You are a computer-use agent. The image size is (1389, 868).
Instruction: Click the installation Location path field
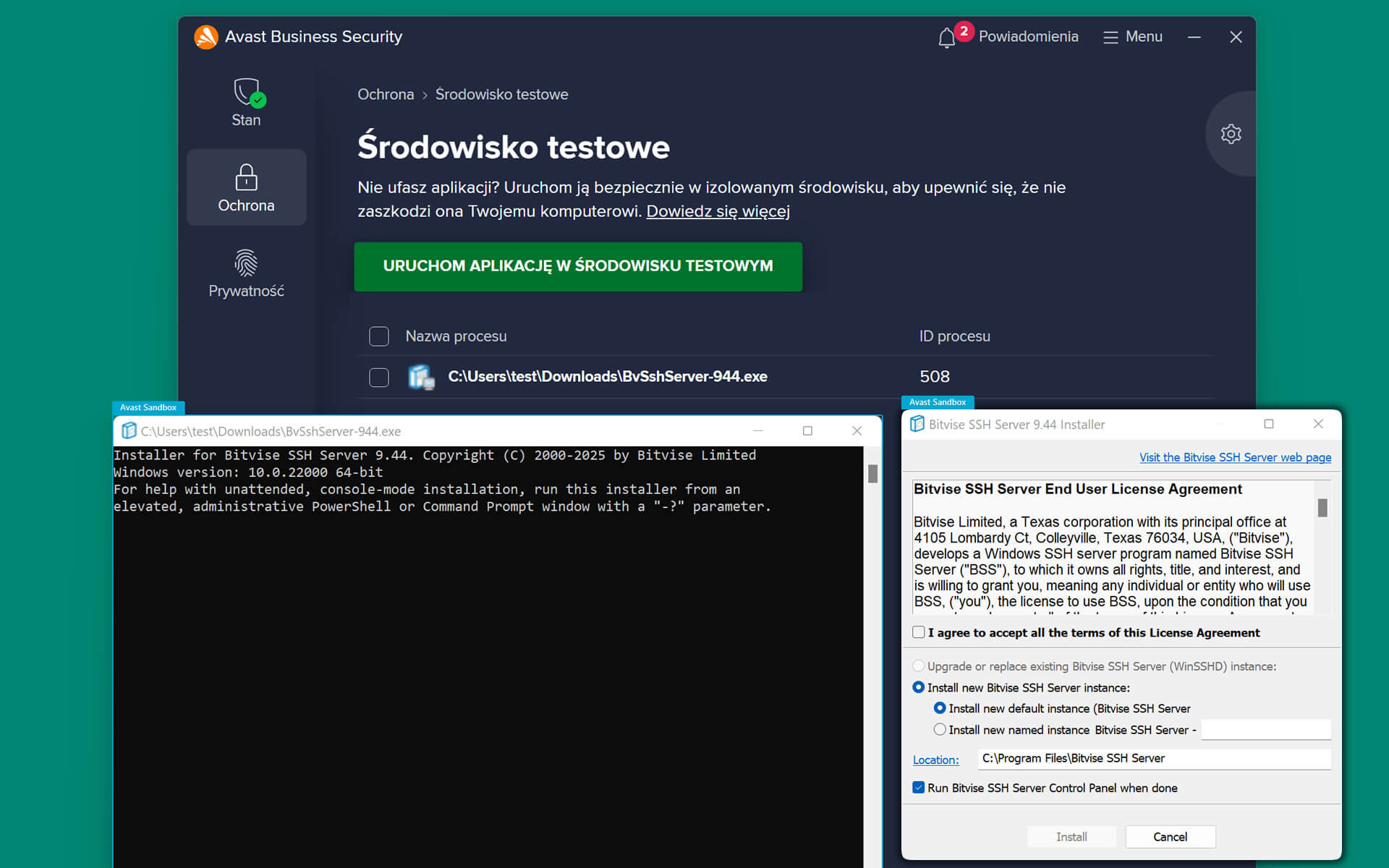tap(1153, 758)
